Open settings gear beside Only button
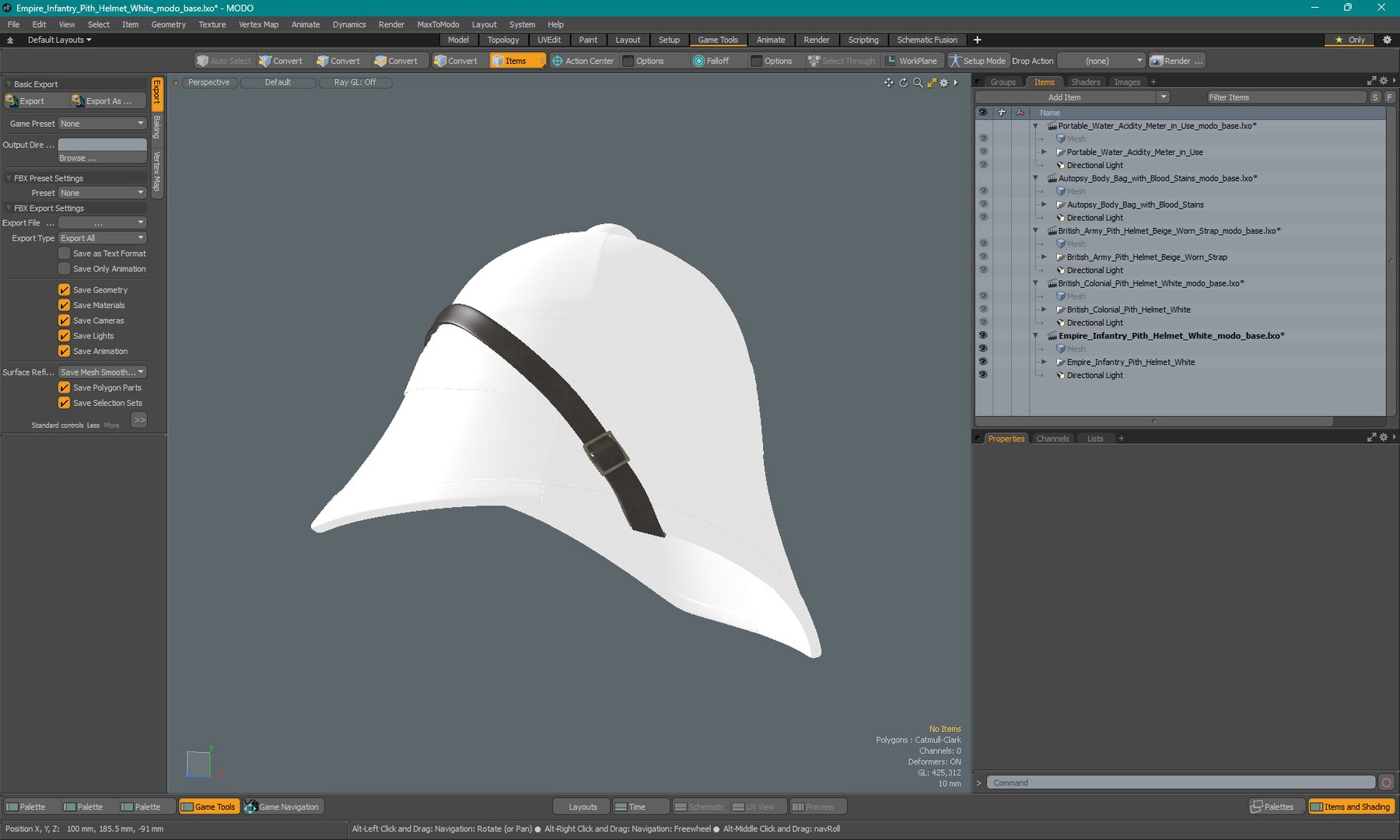This screenshot has width=1400, height=840. 1387,40
